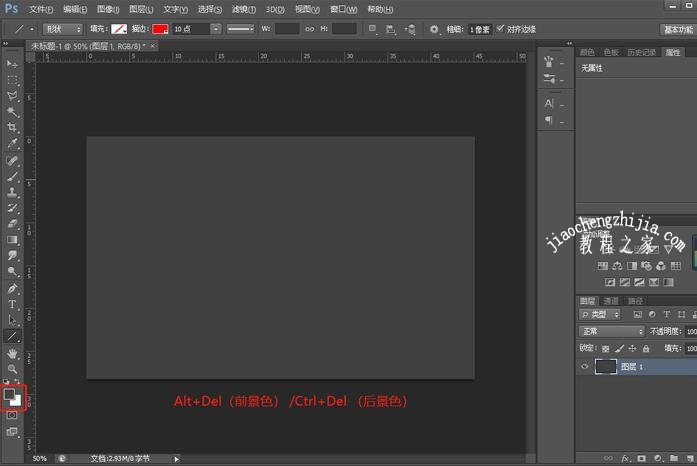Hide 图层 1 using eye icon
697x466 pixels.
click(x=585, y=367)
